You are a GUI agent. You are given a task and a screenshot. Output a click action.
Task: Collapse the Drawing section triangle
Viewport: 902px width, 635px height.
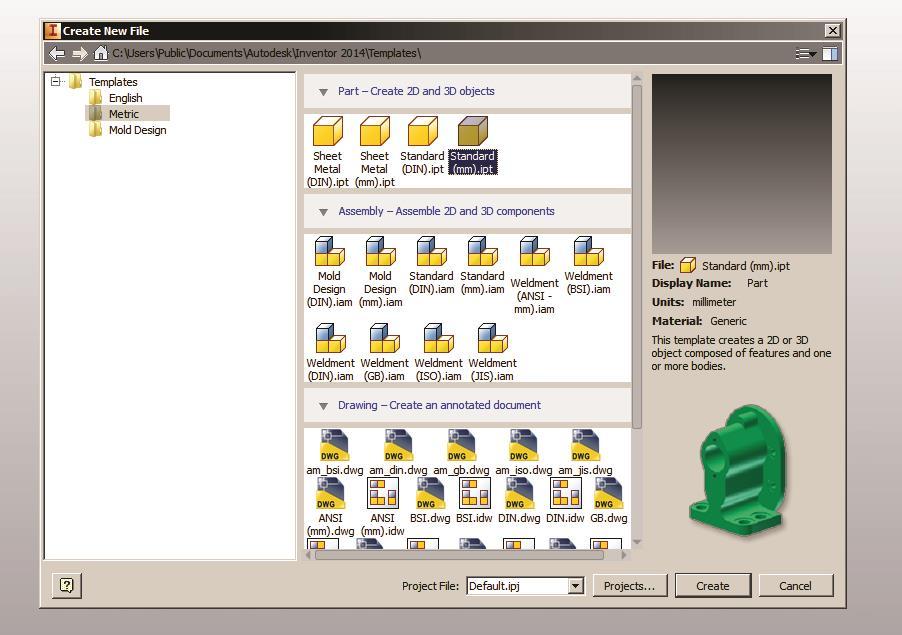[x=323, y=406]
